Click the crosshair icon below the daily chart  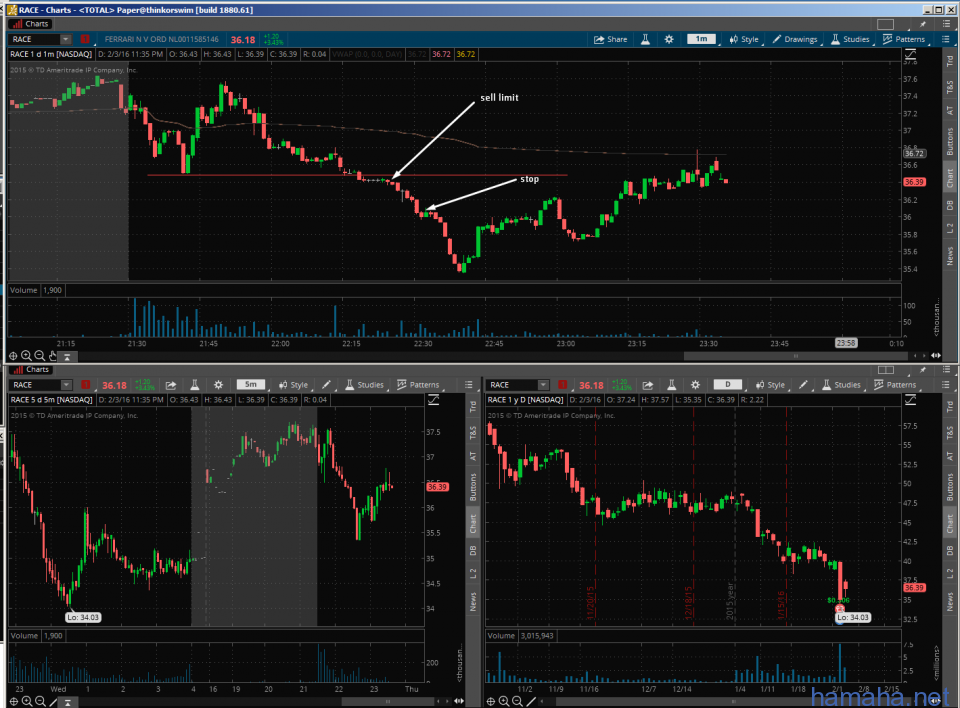pos(490,701)
